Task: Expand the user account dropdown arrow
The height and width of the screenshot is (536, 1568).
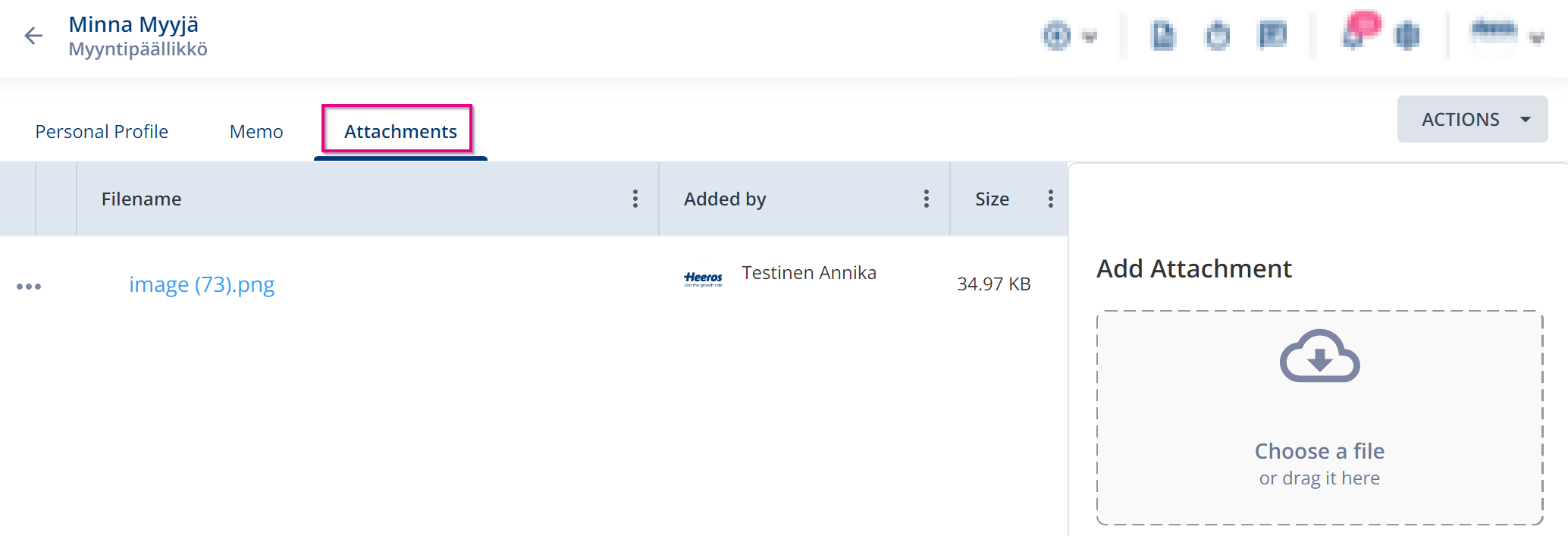Action: [x=1536, y=37]
